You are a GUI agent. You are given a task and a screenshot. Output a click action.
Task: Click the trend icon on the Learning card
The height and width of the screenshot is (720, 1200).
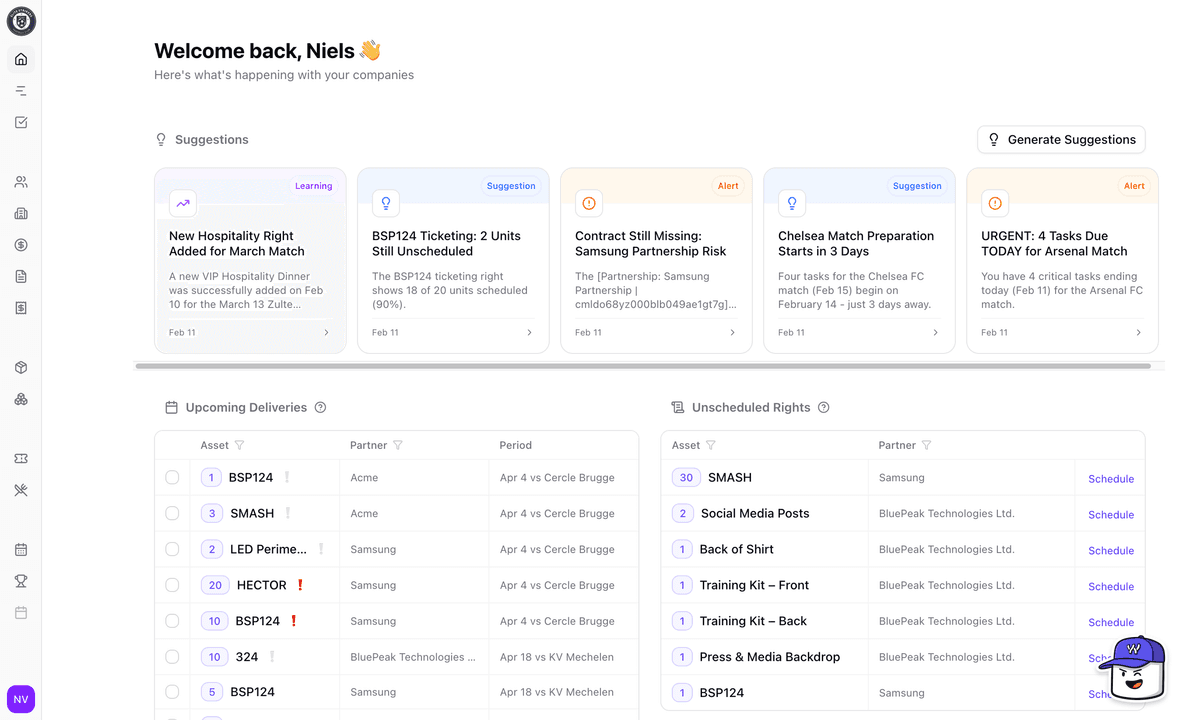pyautogui.click(x=183, y=203)
